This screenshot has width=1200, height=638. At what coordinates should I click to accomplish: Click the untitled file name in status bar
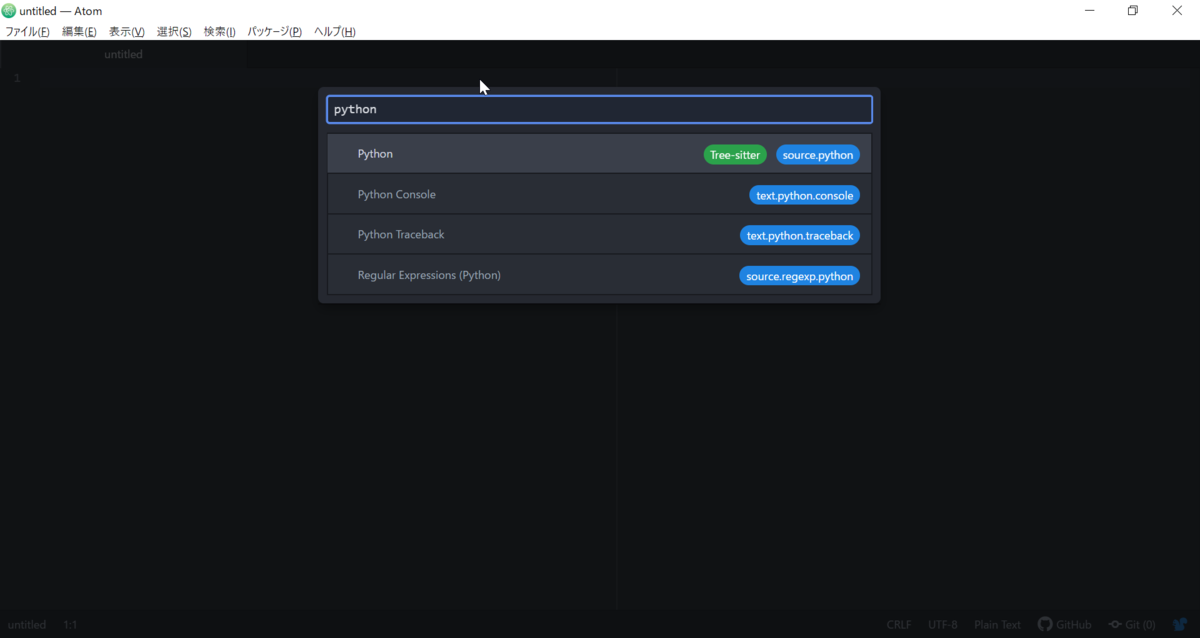click(27, 625)
